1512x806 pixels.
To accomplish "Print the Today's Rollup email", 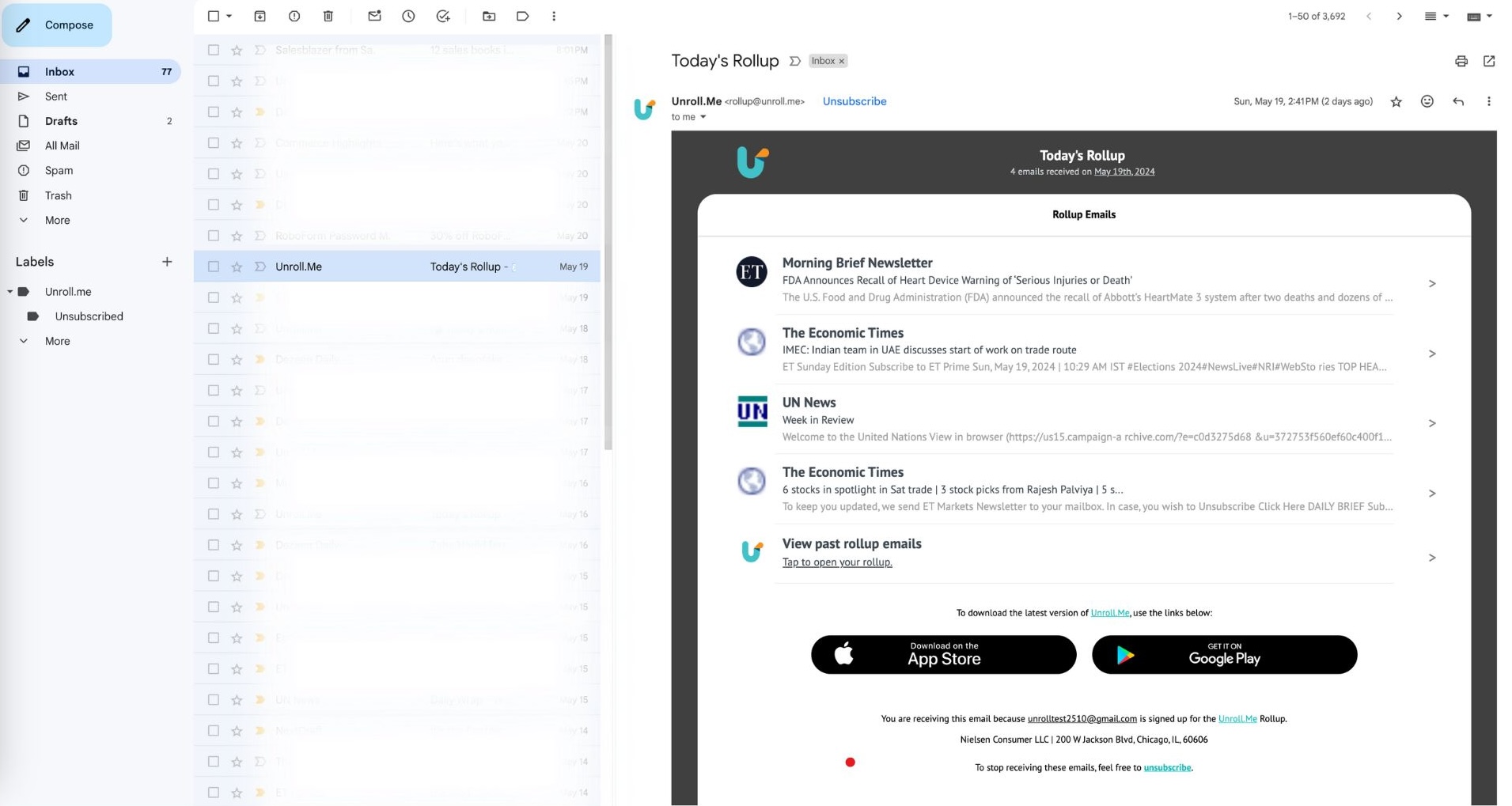I will pyautogui.click(x=1461, y=61).
